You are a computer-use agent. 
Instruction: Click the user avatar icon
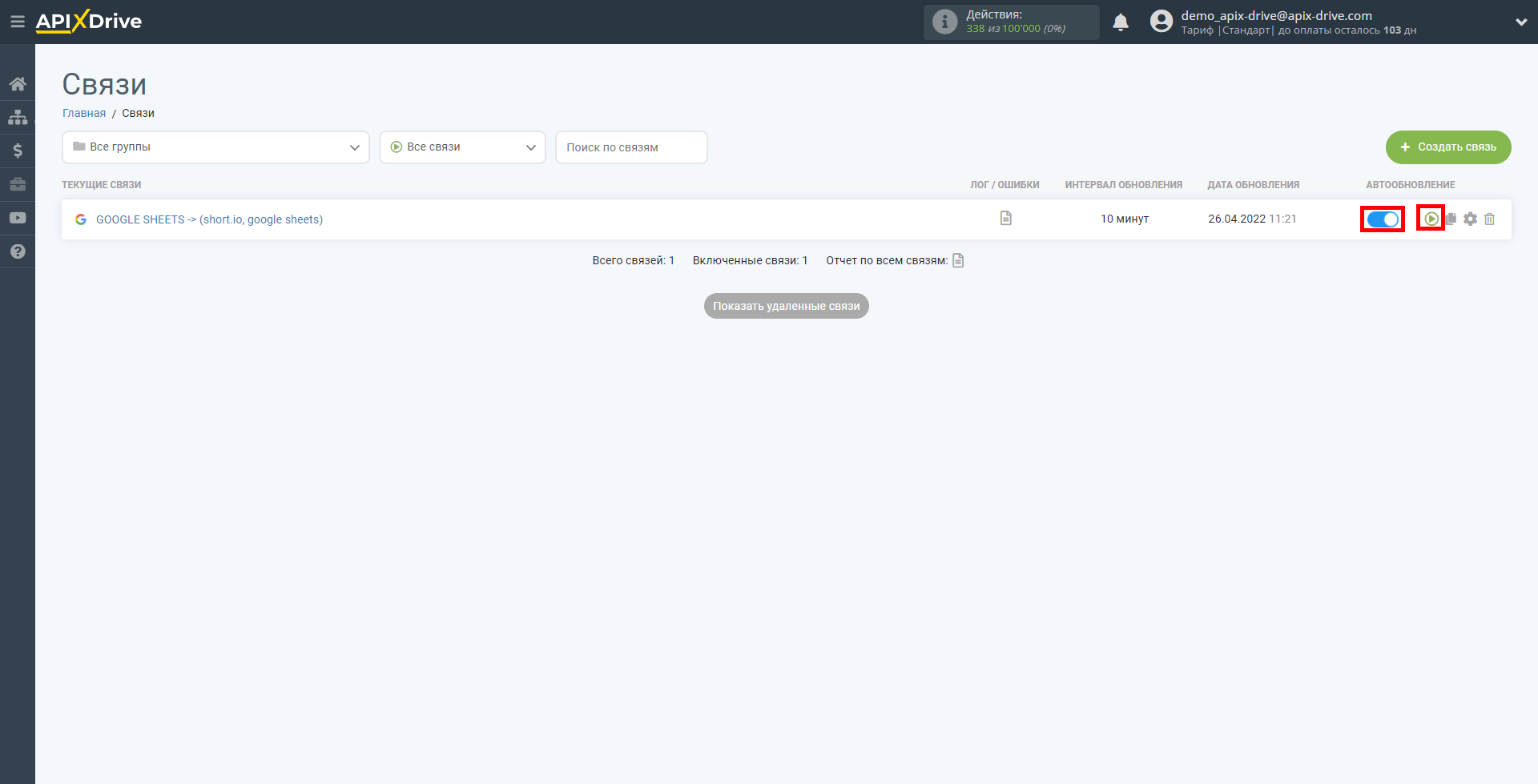coord(1162,22)
